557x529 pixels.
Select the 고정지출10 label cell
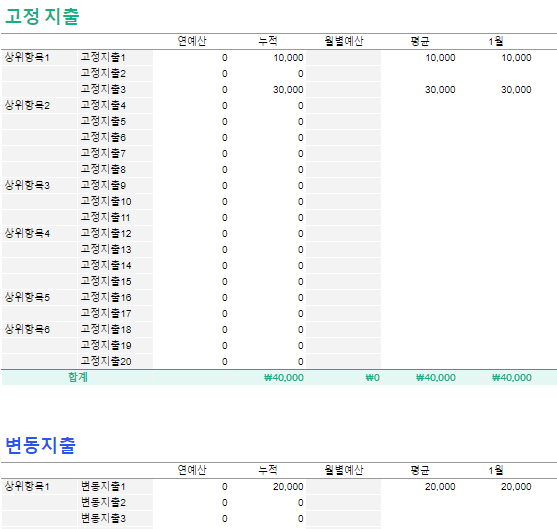[x=115, y=201]
